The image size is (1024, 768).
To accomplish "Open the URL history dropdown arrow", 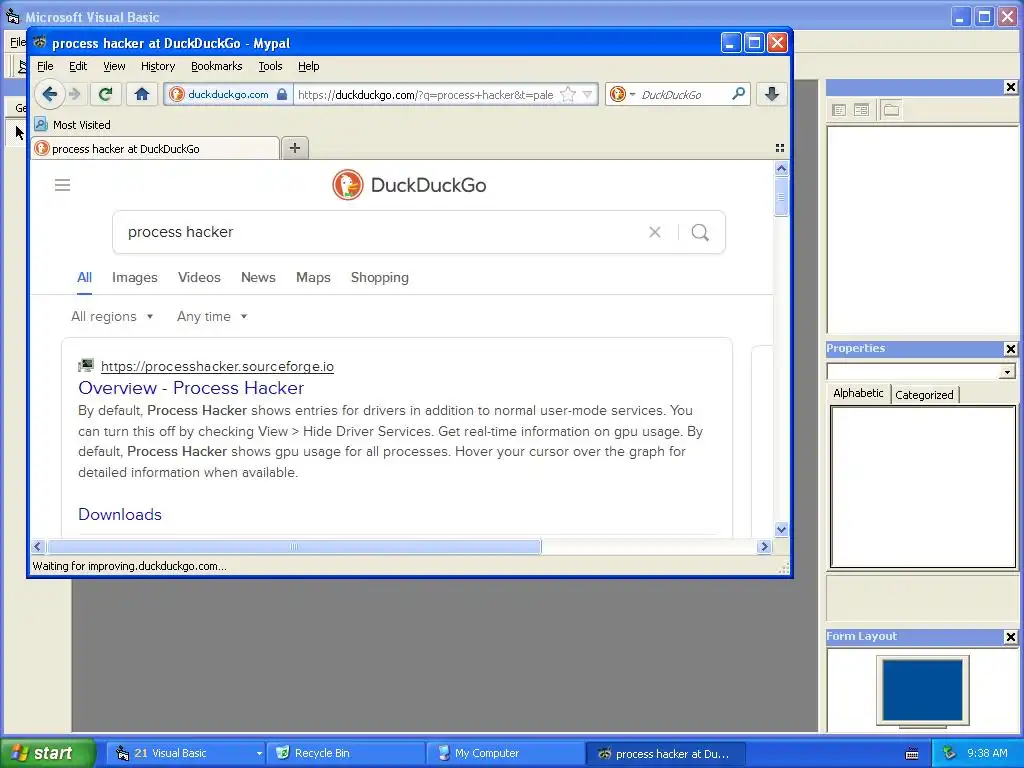I will [587, 94].
